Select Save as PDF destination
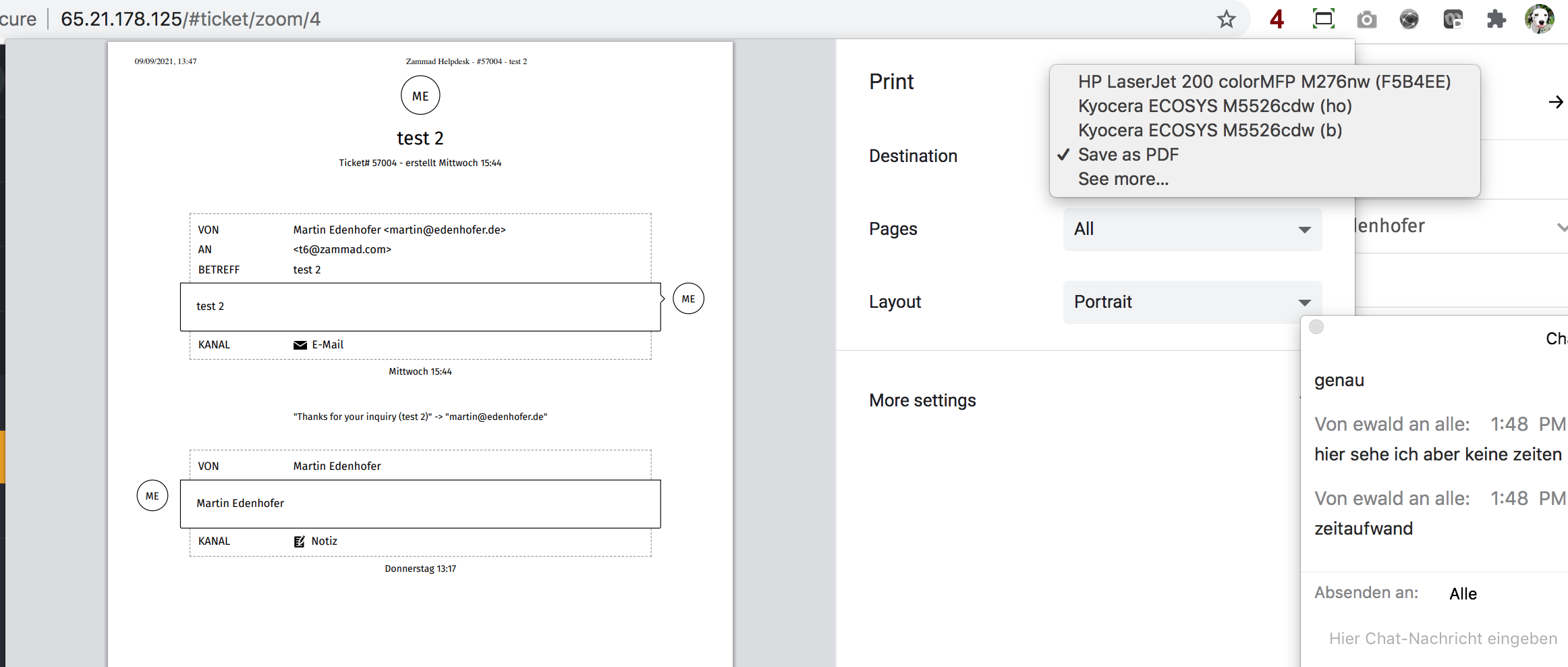This screenshot has height=667, width=1568. 1264,155
